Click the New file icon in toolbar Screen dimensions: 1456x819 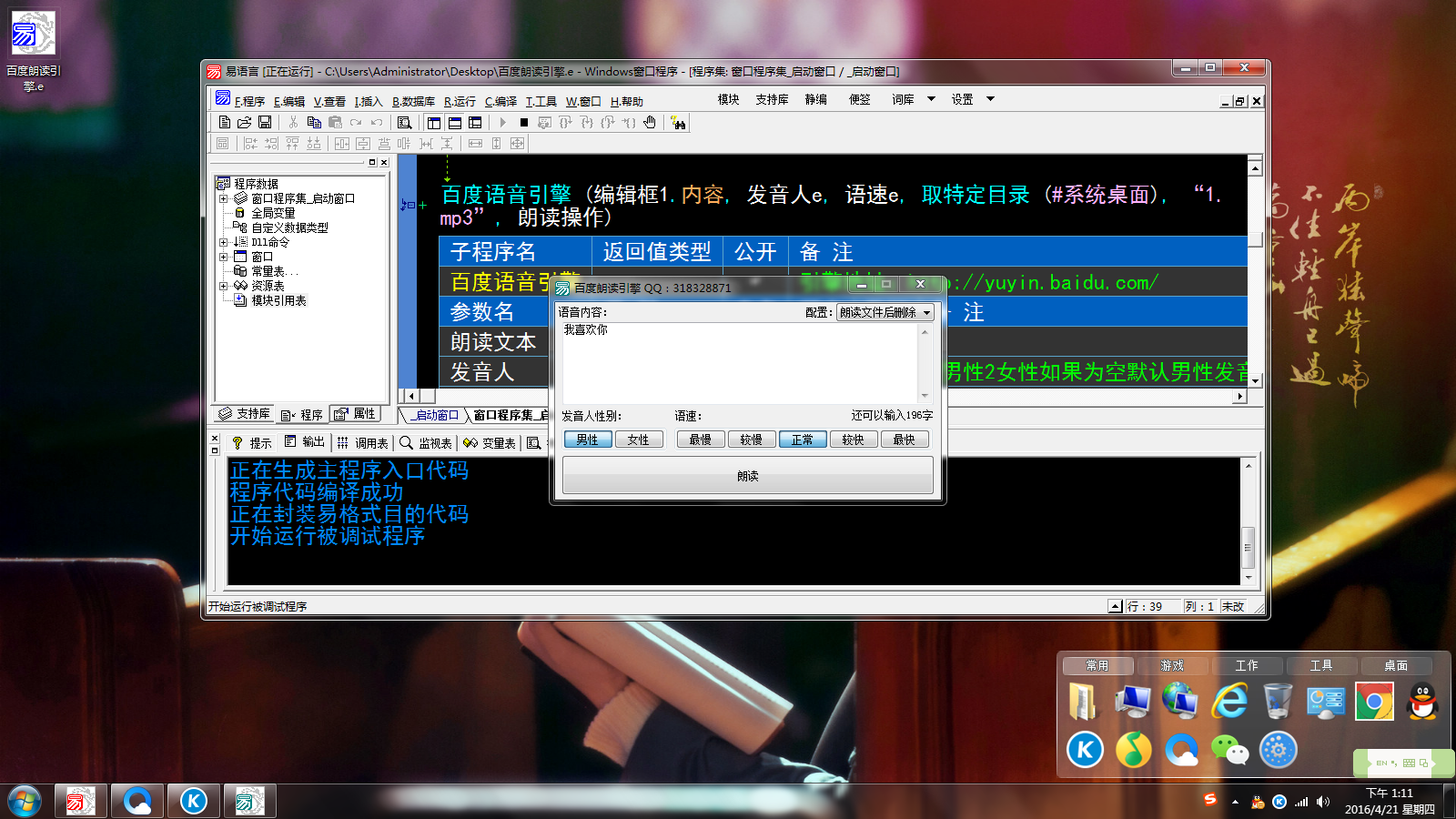coord(225,122)
